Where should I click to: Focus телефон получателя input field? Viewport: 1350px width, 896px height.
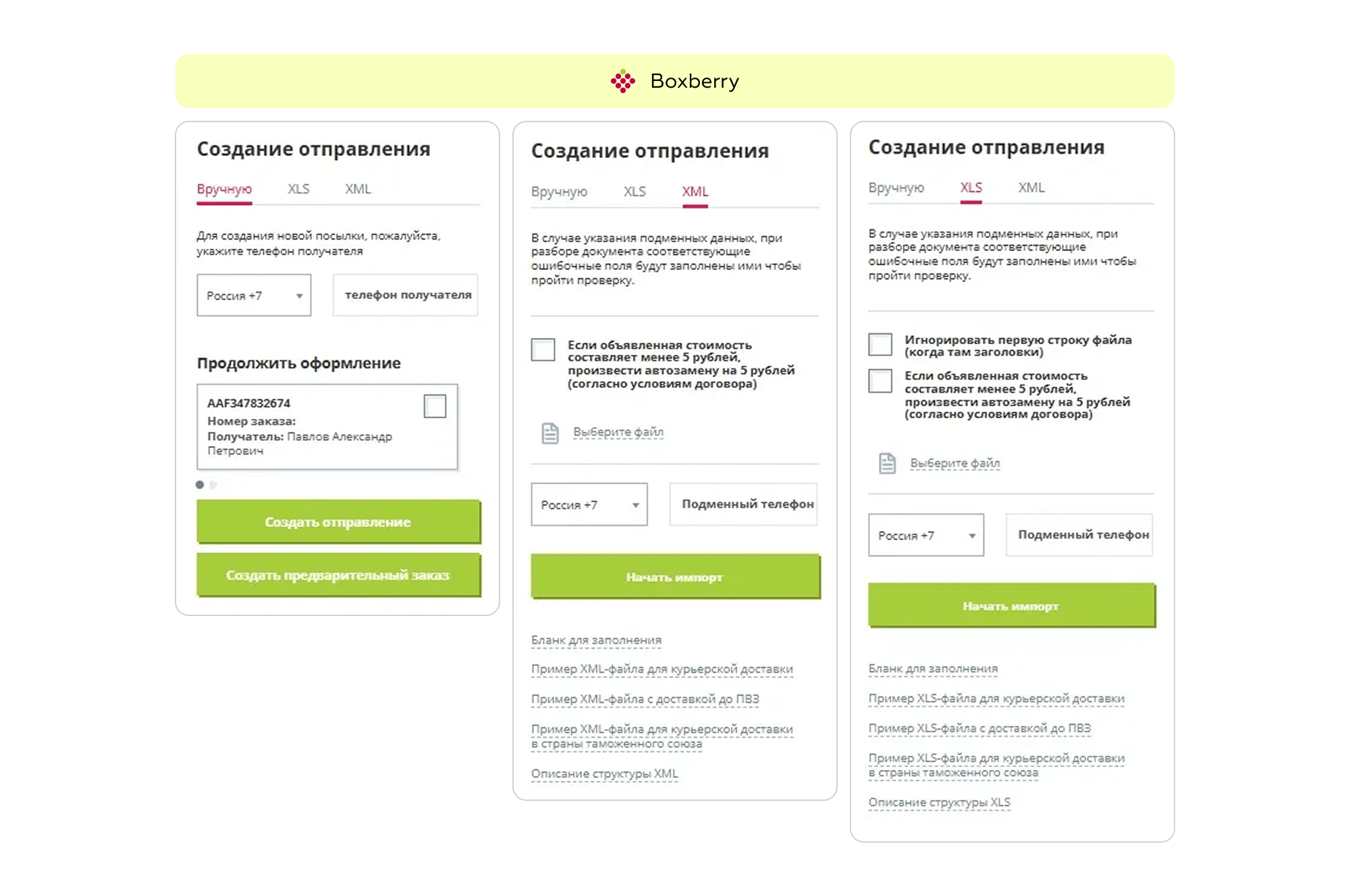click(x=406, y=295)
